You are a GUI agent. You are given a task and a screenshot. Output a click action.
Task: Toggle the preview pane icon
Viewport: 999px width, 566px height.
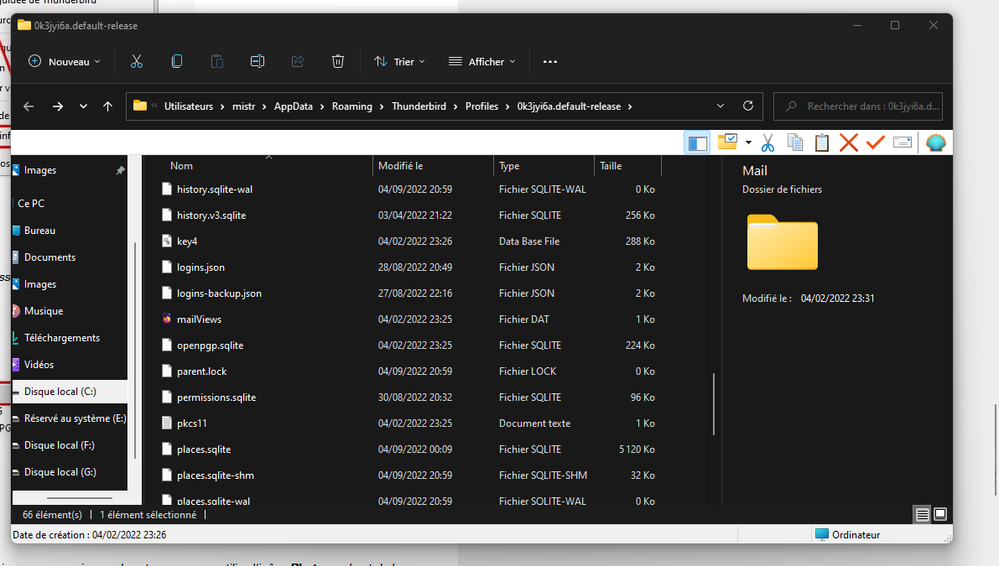point(697,143)
